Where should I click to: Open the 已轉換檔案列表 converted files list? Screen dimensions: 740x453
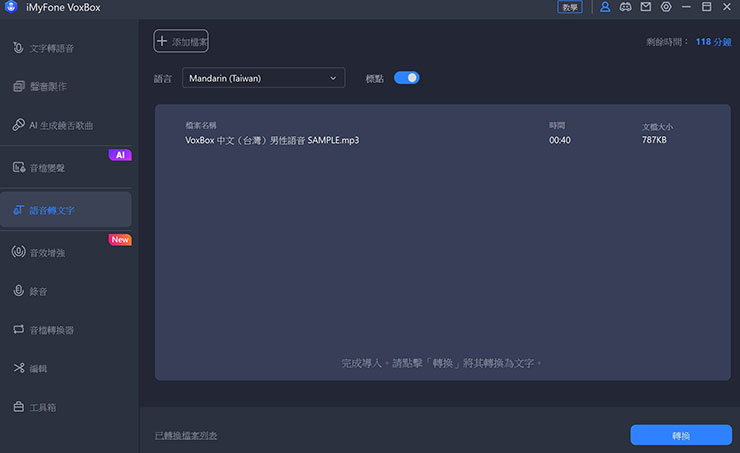186,436
